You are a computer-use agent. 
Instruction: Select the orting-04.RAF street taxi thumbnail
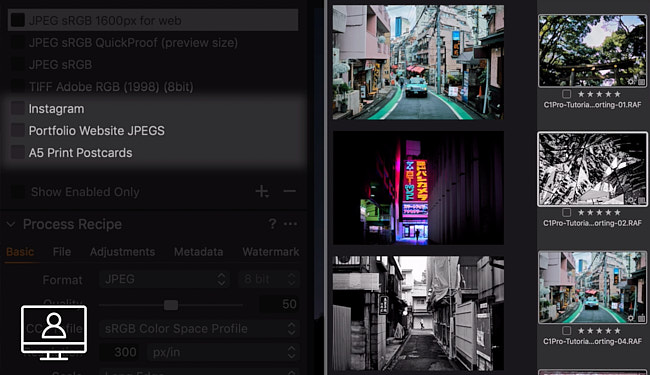592,287
